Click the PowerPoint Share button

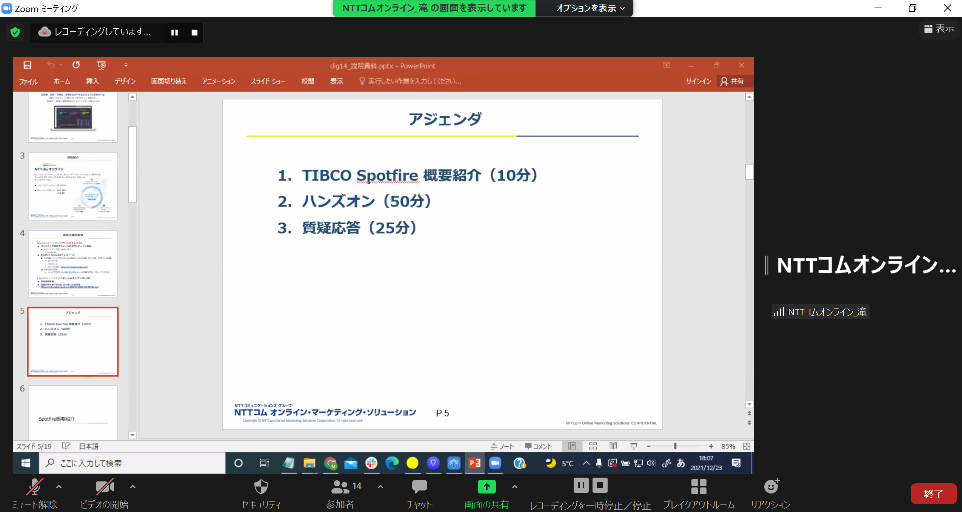732,82
